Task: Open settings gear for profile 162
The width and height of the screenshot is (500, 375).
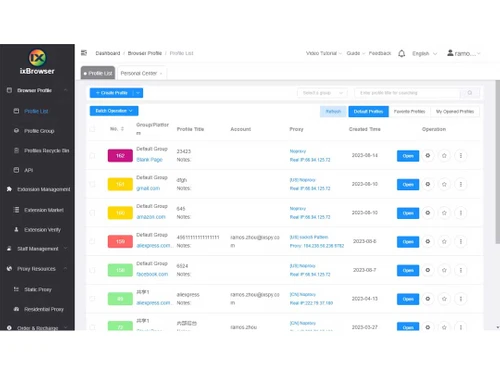Action: [x=428, y=156]
